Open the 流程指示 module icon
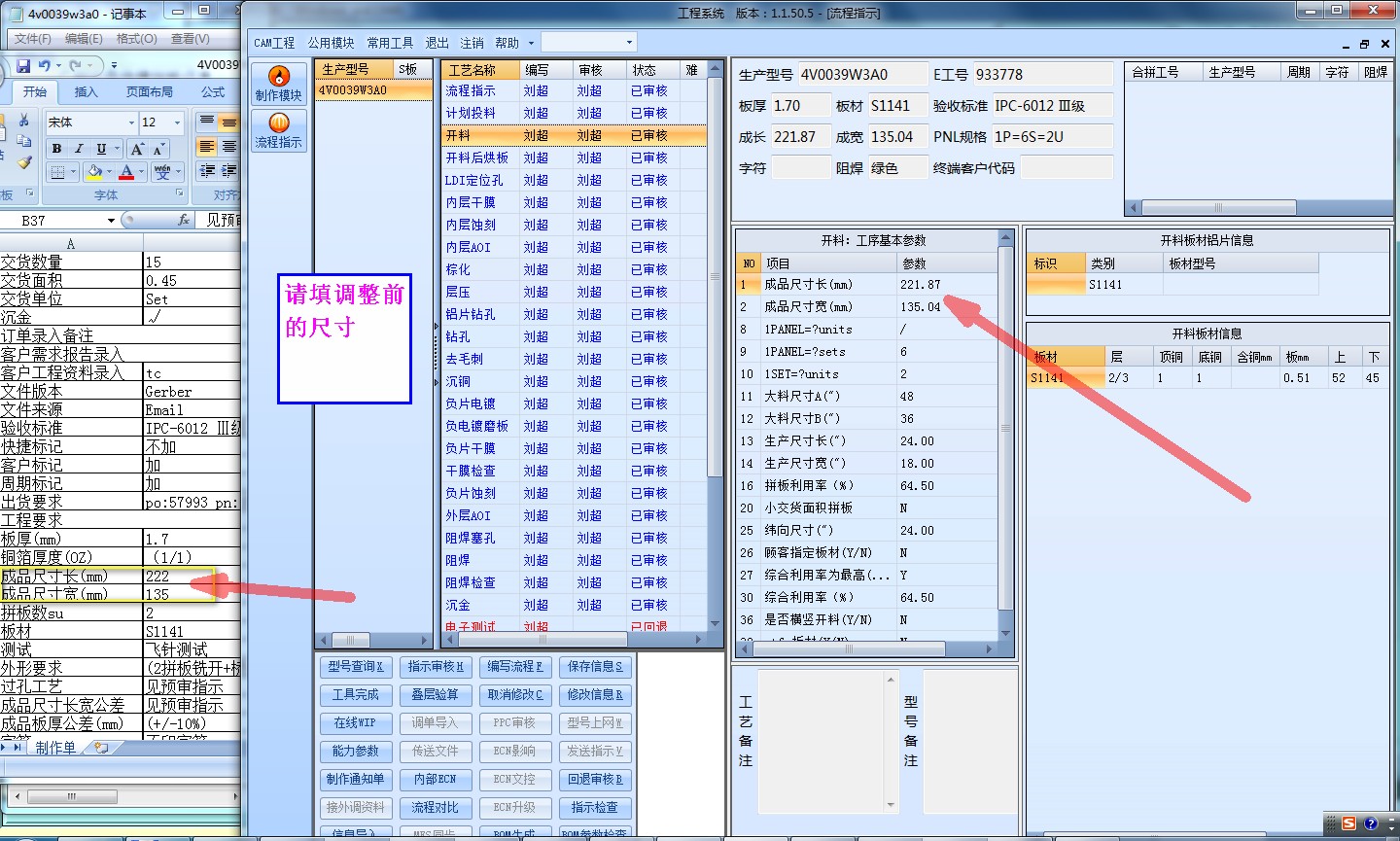The height and width of the screenshot is (841, 1400). 278,130
